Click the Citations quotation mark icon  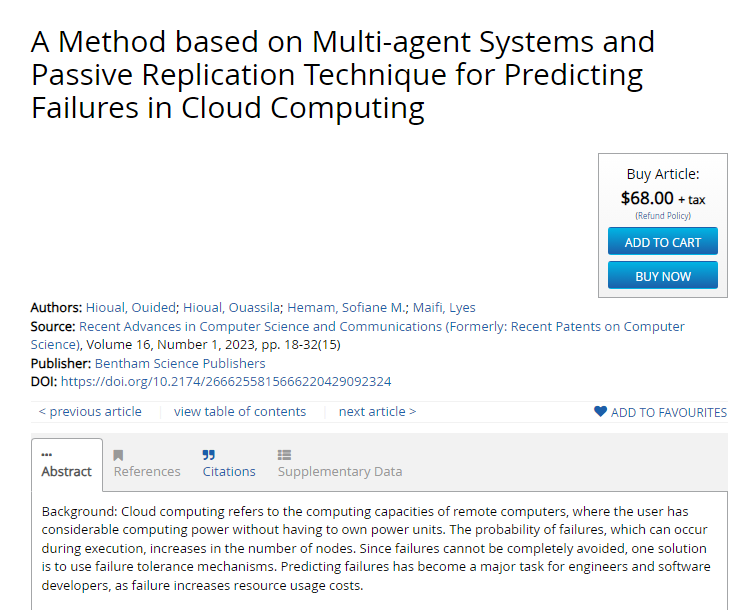pyautogui.click(x=208, y=455)
